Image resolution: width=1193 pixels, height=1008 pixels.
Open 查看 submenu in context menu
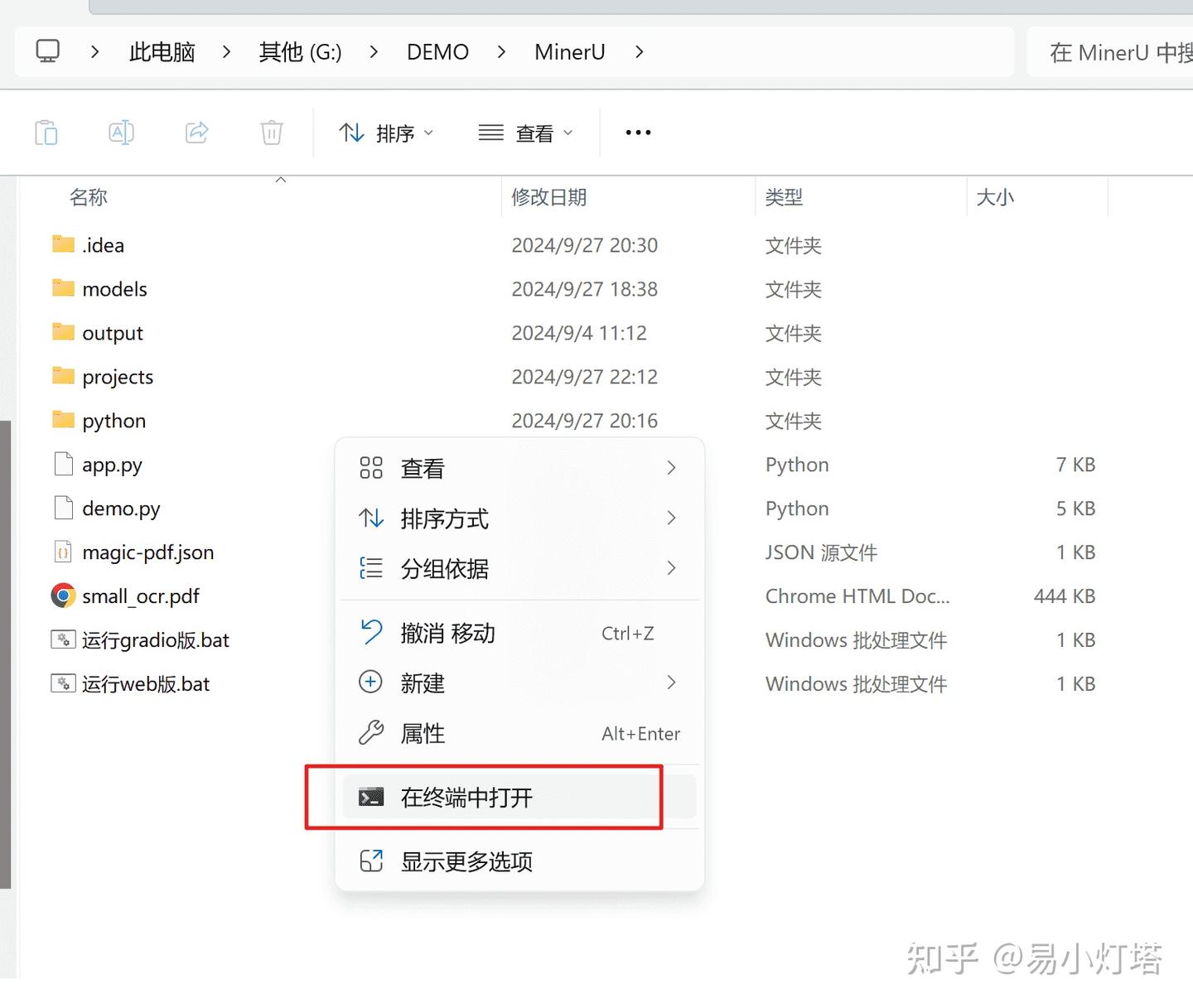point(519,468)
